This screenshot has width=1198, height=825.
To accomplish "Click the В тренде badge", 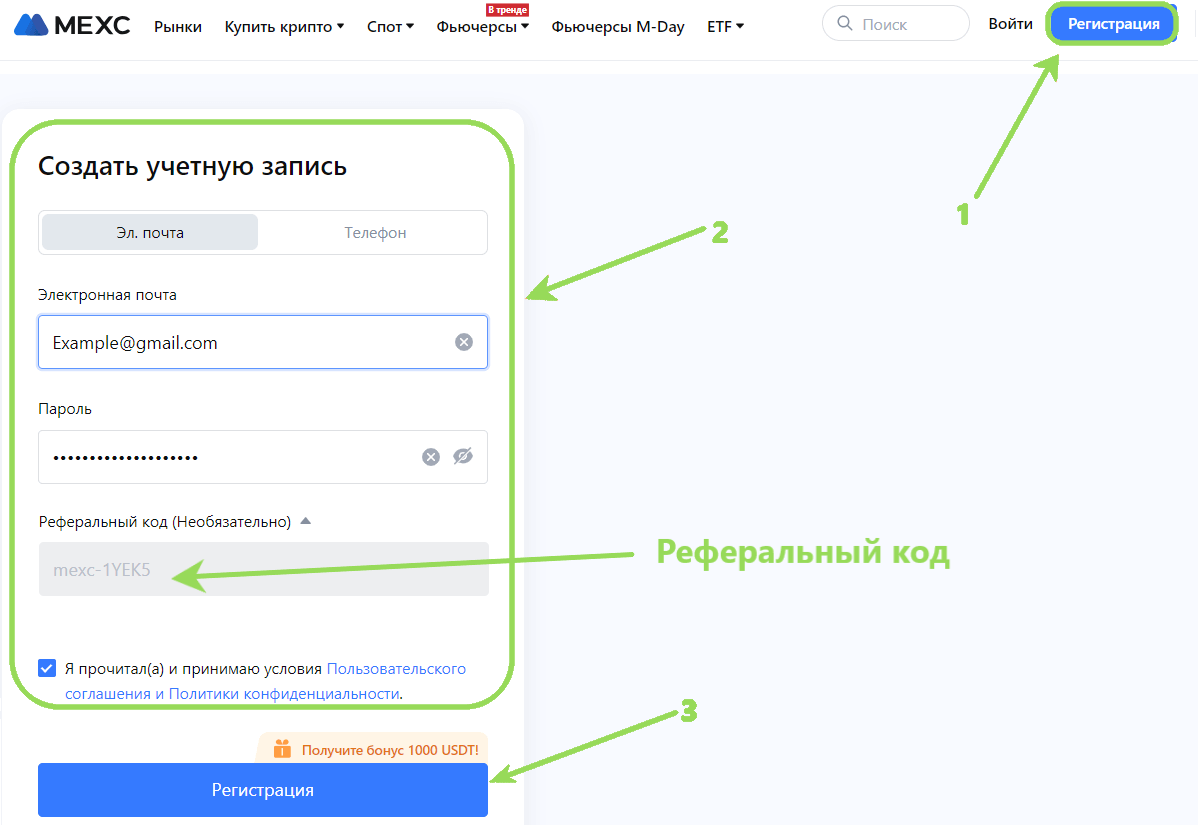I will point(507,9).
